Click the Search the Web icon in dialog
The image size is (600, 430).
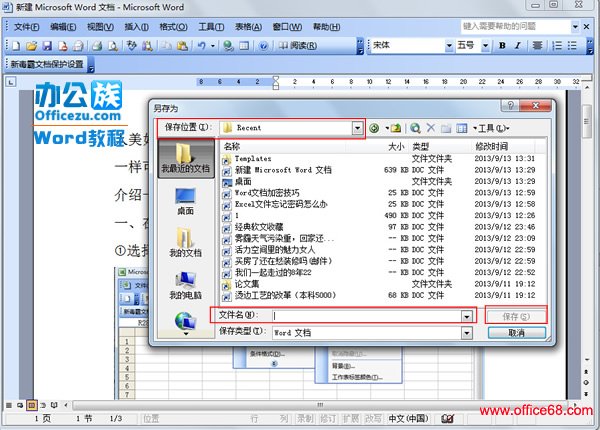[x=415, y=128]
